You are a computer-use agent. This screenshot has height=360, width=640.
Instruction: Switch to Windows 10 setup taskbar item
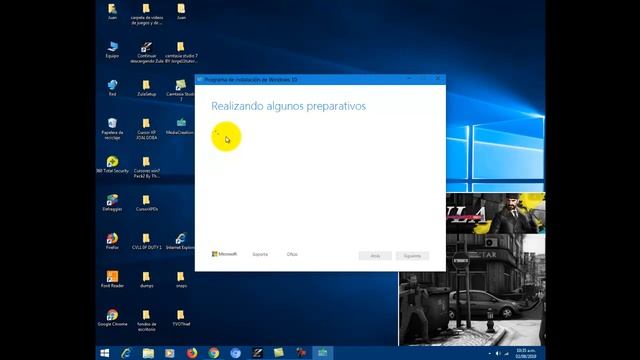pos(322,353)
